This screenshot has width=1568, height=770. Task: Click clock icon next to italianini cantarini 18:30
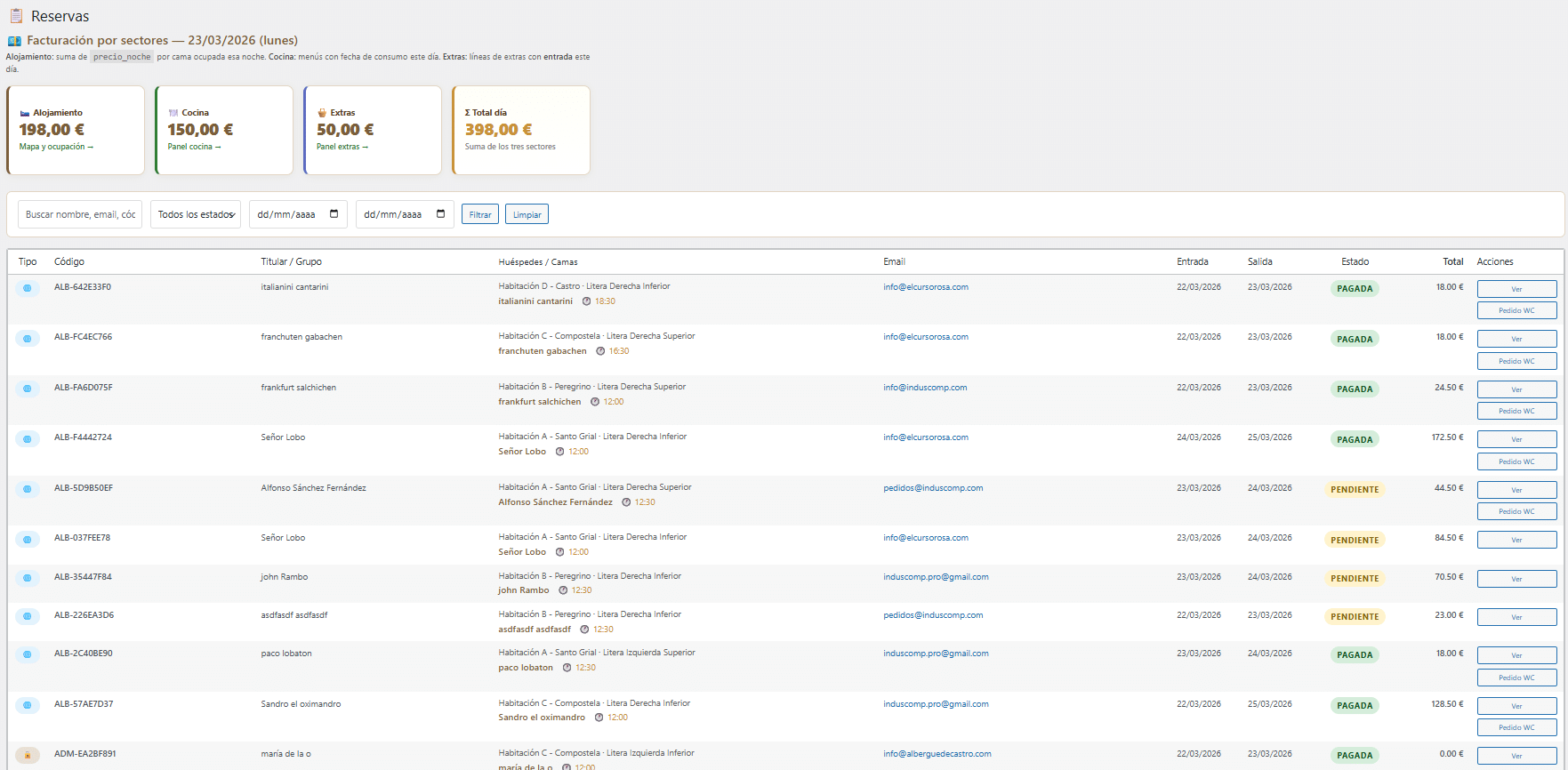click(587, 301)
